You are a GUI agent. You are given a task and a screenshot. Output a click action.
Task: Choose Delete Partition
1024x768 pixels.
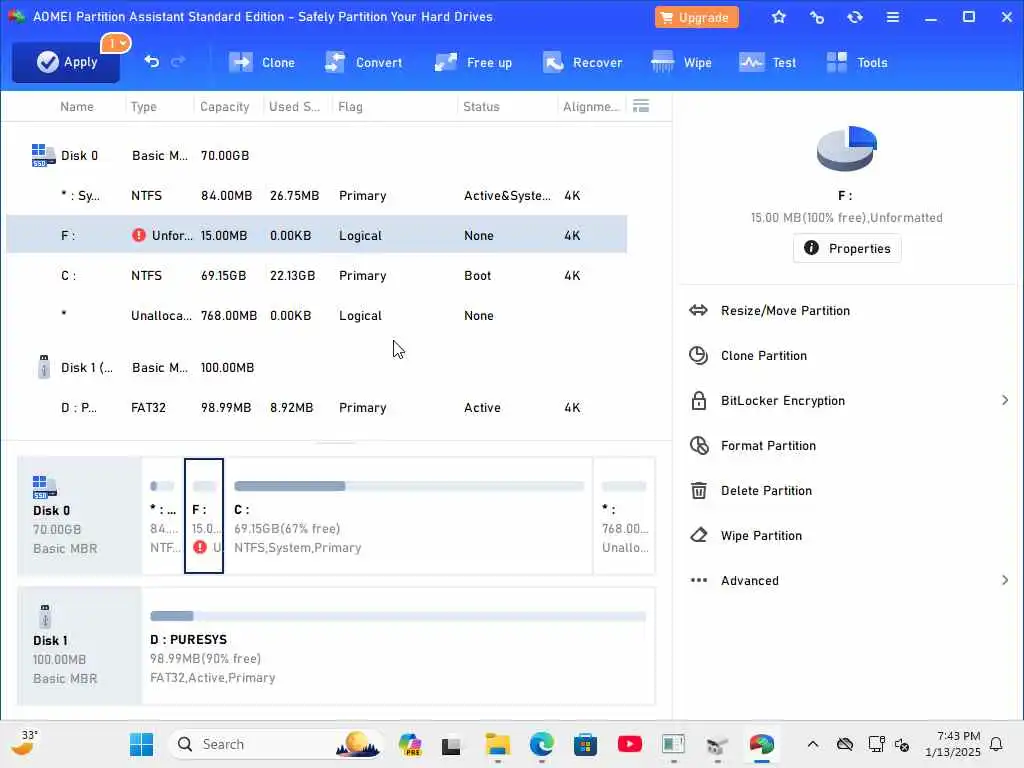[766, 491]
